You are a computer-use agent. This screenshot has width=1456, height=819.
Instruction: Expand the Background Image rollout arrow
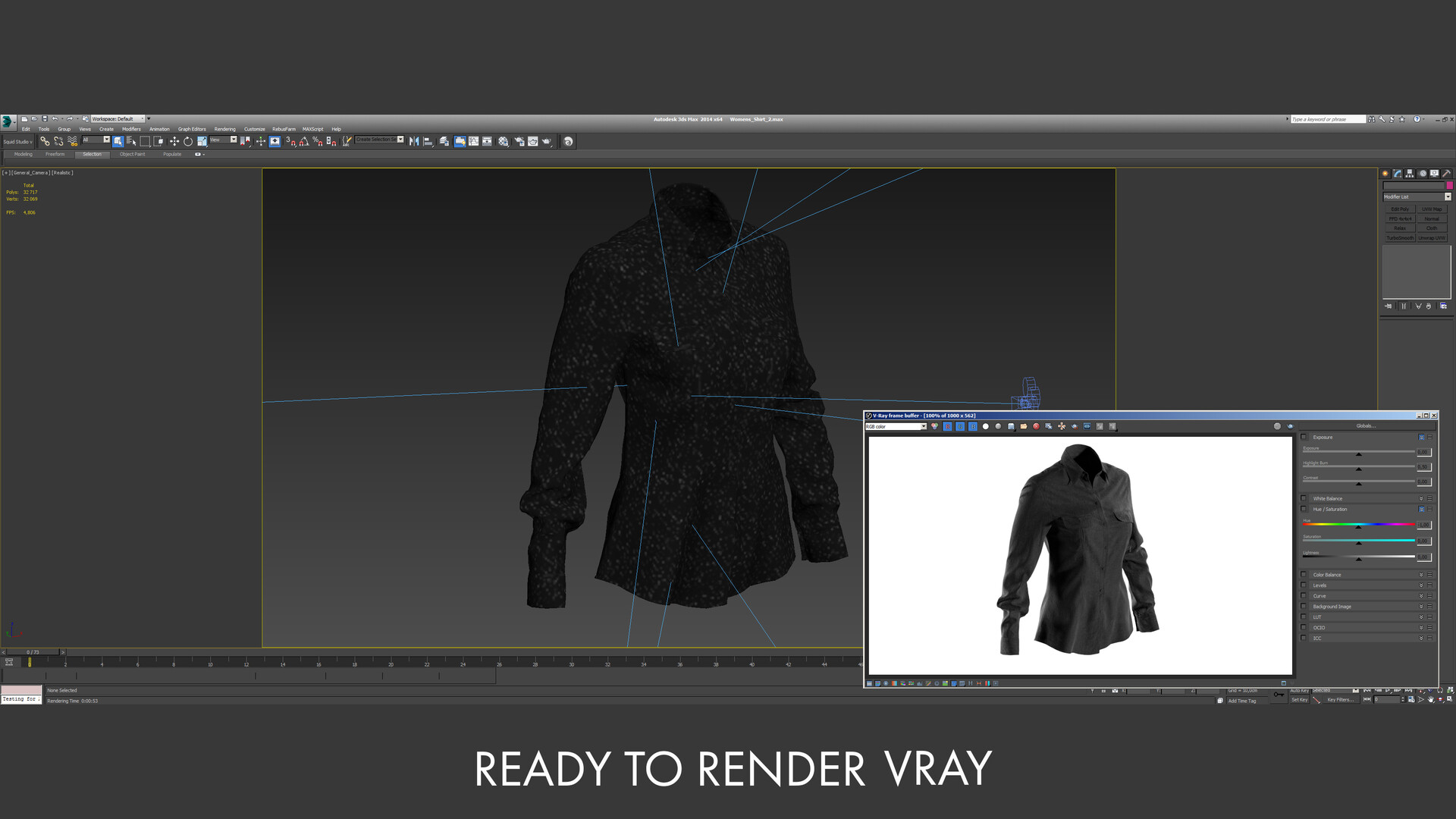click(1421, 606)
